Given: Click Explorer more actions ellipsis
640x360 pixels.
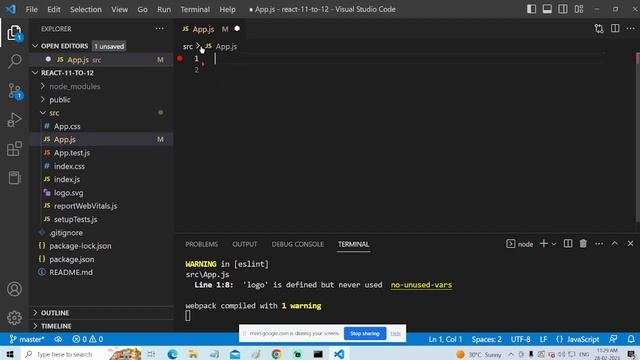Looking at the screenshot, I should [160, 29].
